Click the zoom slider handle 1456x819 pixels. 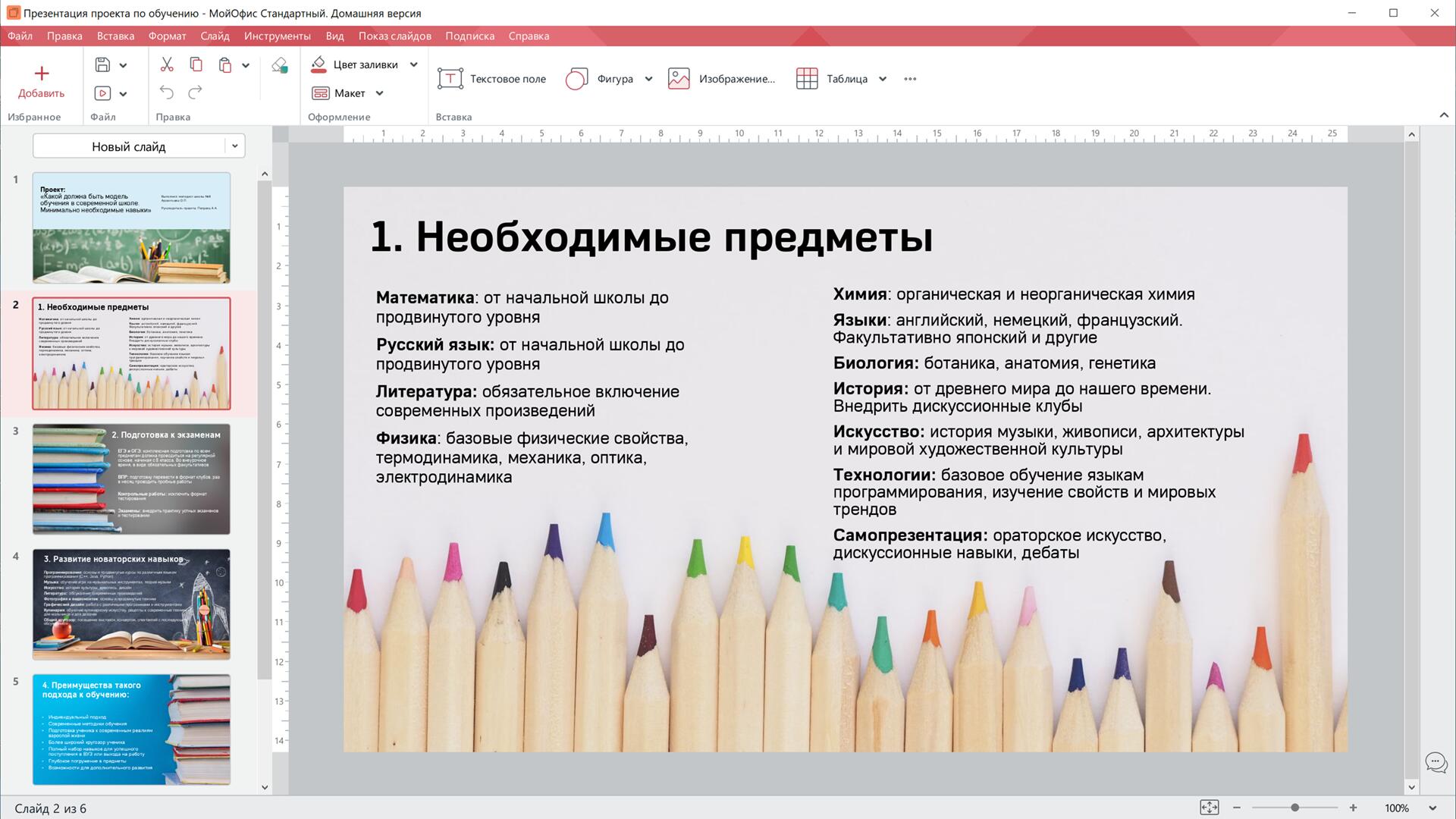pos(1294,808)
